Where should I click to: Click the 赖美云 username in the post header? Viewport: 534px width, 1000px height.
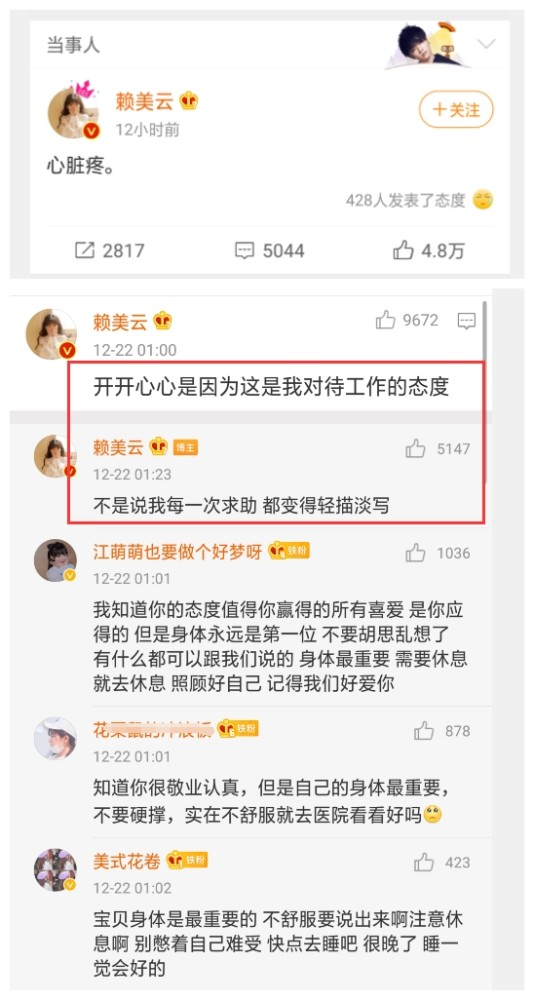(x=144, y=101)
